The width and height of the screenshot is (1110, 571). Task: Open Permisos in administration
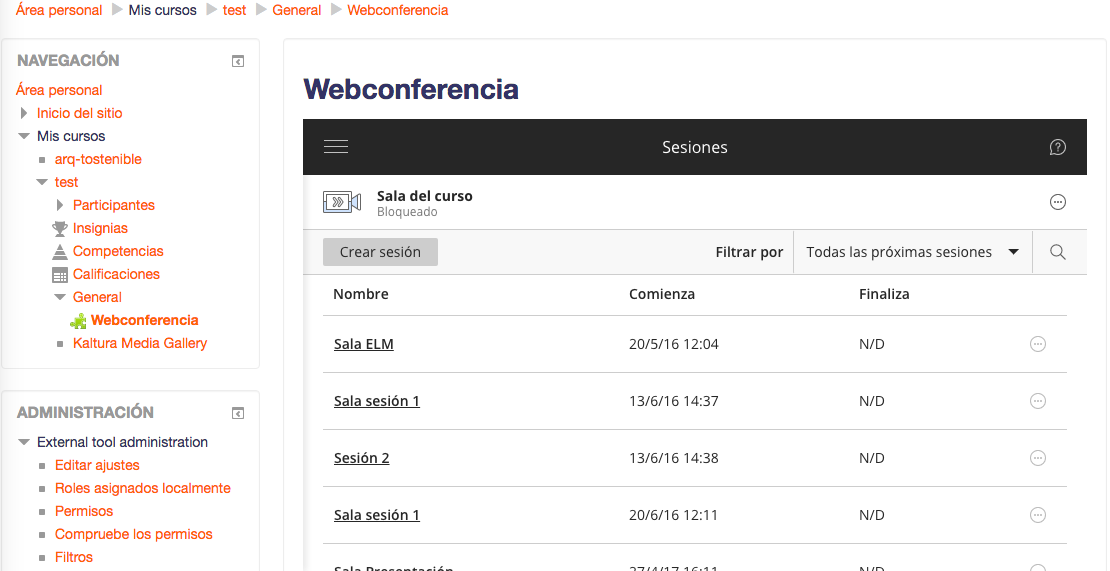click(x=84, y=511)
